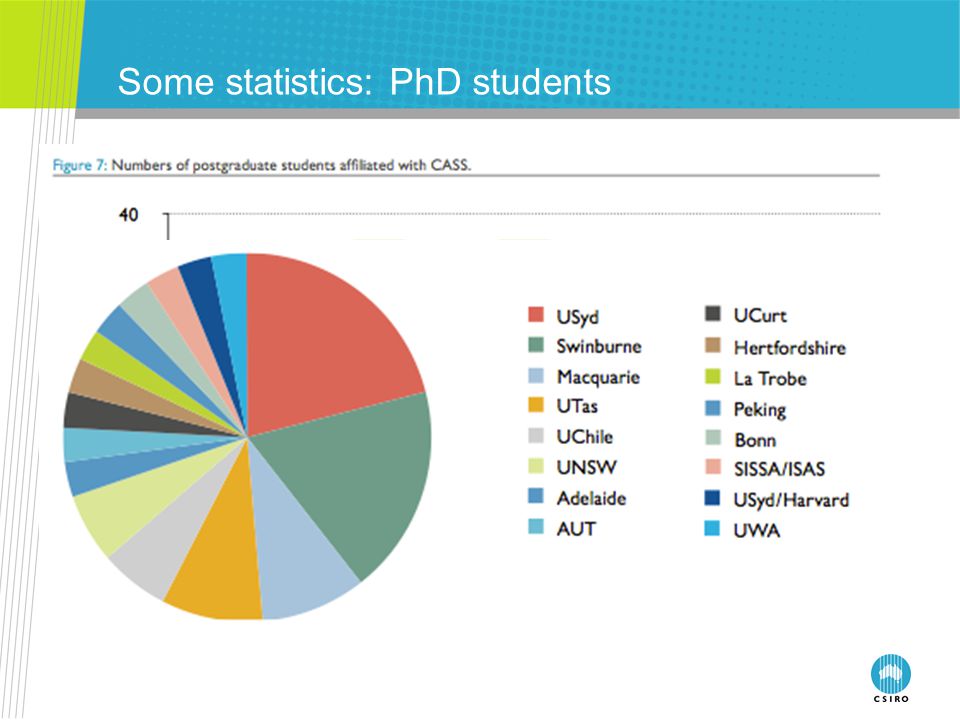
Task: Select the Swinburne green legend swatch
Action: pos(536,345)
